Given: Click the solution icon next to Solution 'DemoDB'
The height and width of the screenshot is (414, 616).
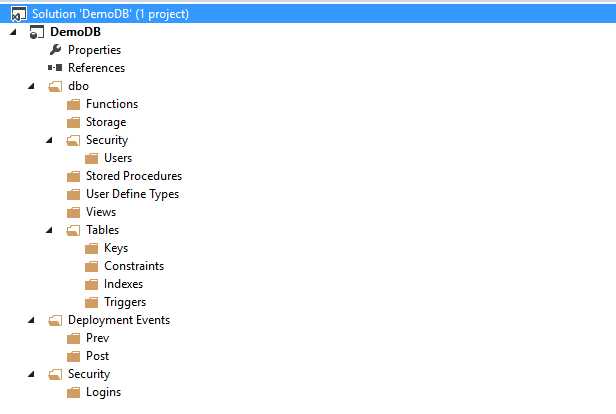Looking at the screenshot, I should tap(18, 15).
